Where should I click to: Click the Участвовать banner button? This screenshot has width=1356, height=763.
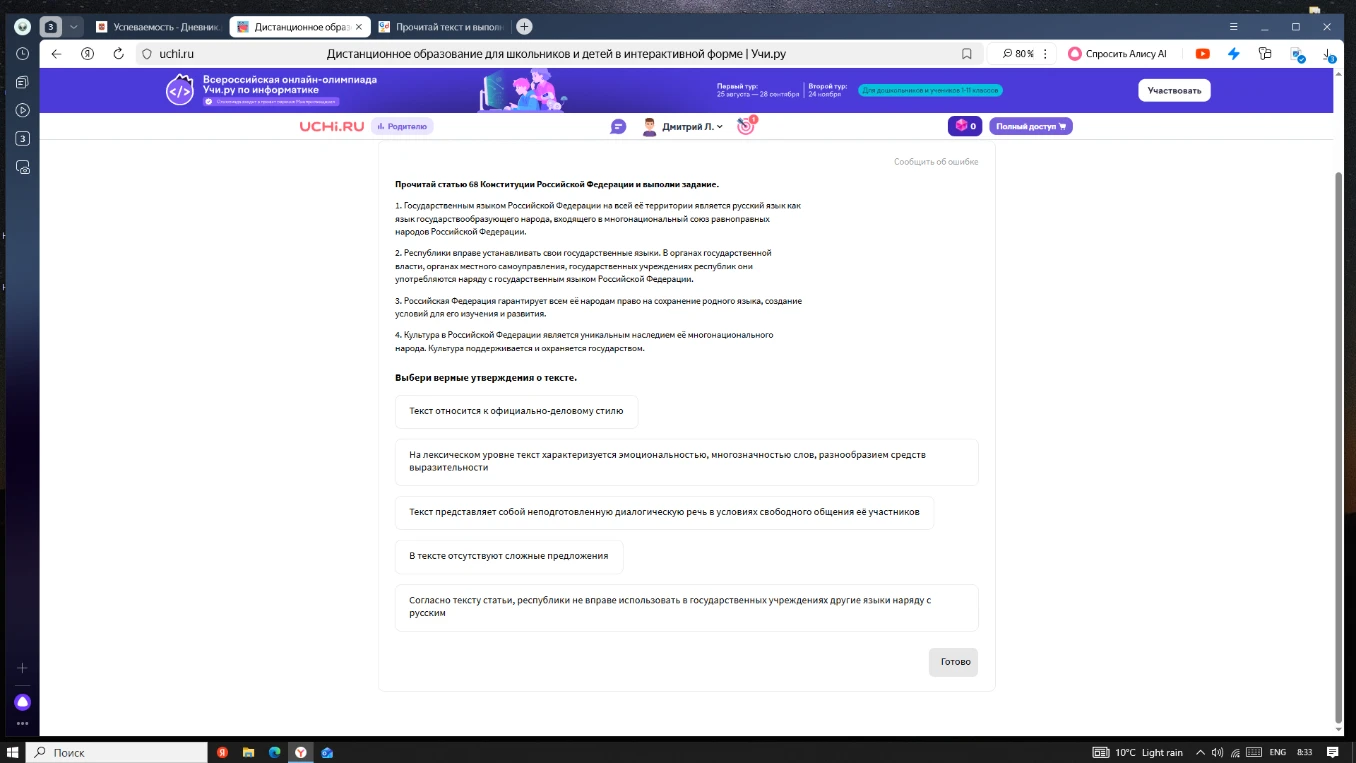(1174, 90)
